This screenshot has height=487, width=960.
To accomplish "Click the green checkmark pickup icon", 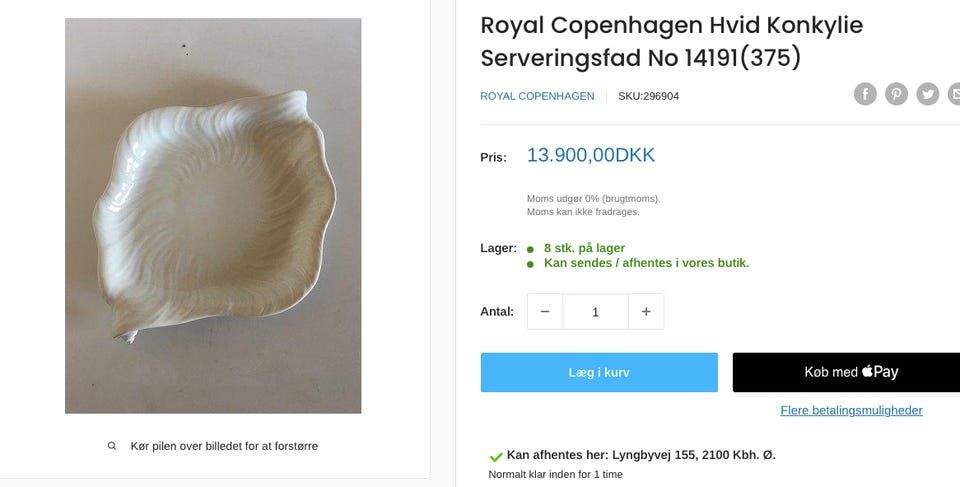I will click(x=496, y=456).
